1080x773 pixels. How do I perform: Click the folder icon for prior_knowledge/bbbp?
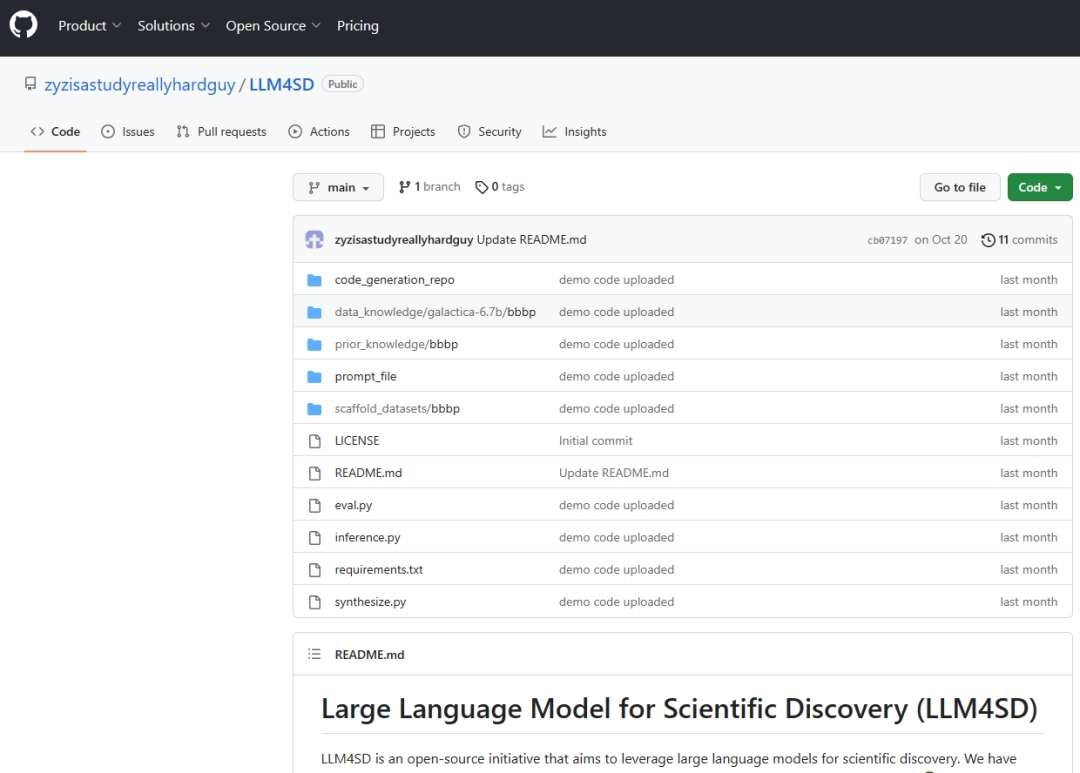[x=314, y=344]
